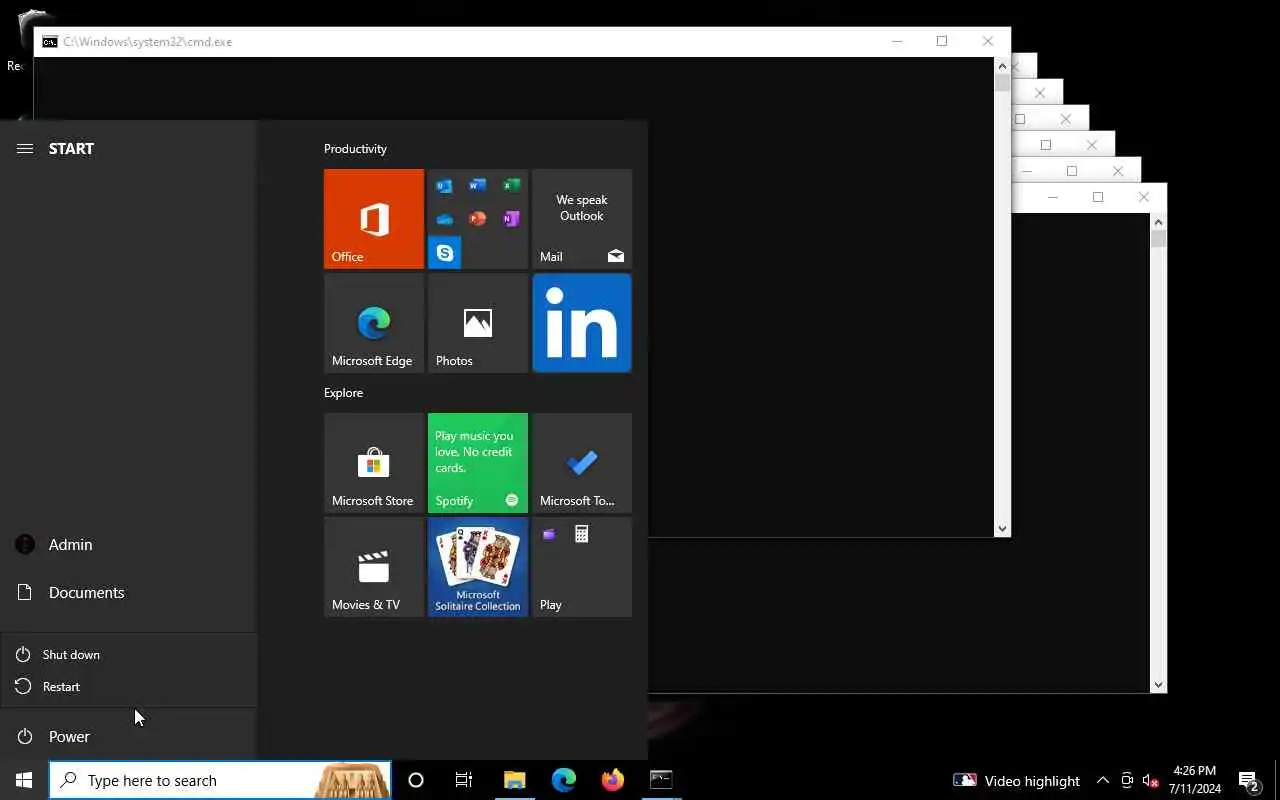Launch Microsoft Solitaire Collection tile

pos(478,567)
